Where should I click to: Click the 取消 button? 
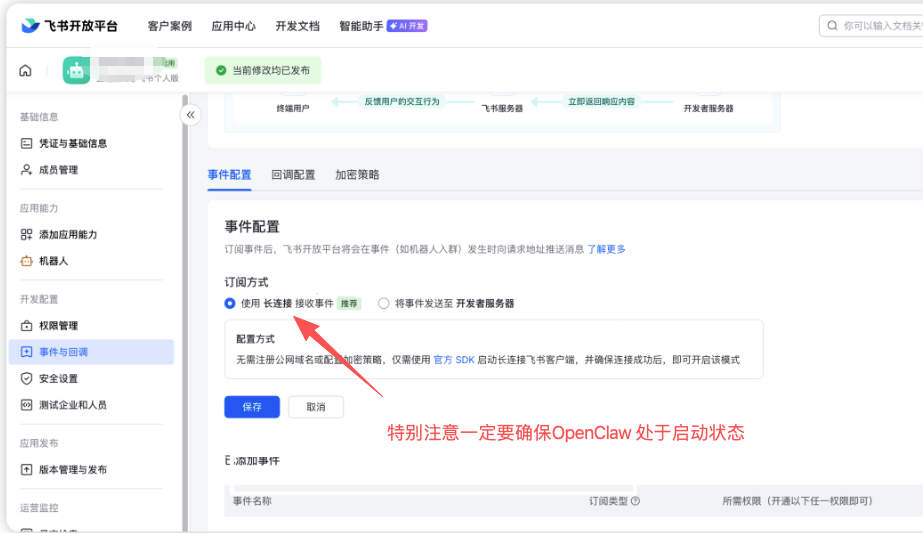click(316, 407)
